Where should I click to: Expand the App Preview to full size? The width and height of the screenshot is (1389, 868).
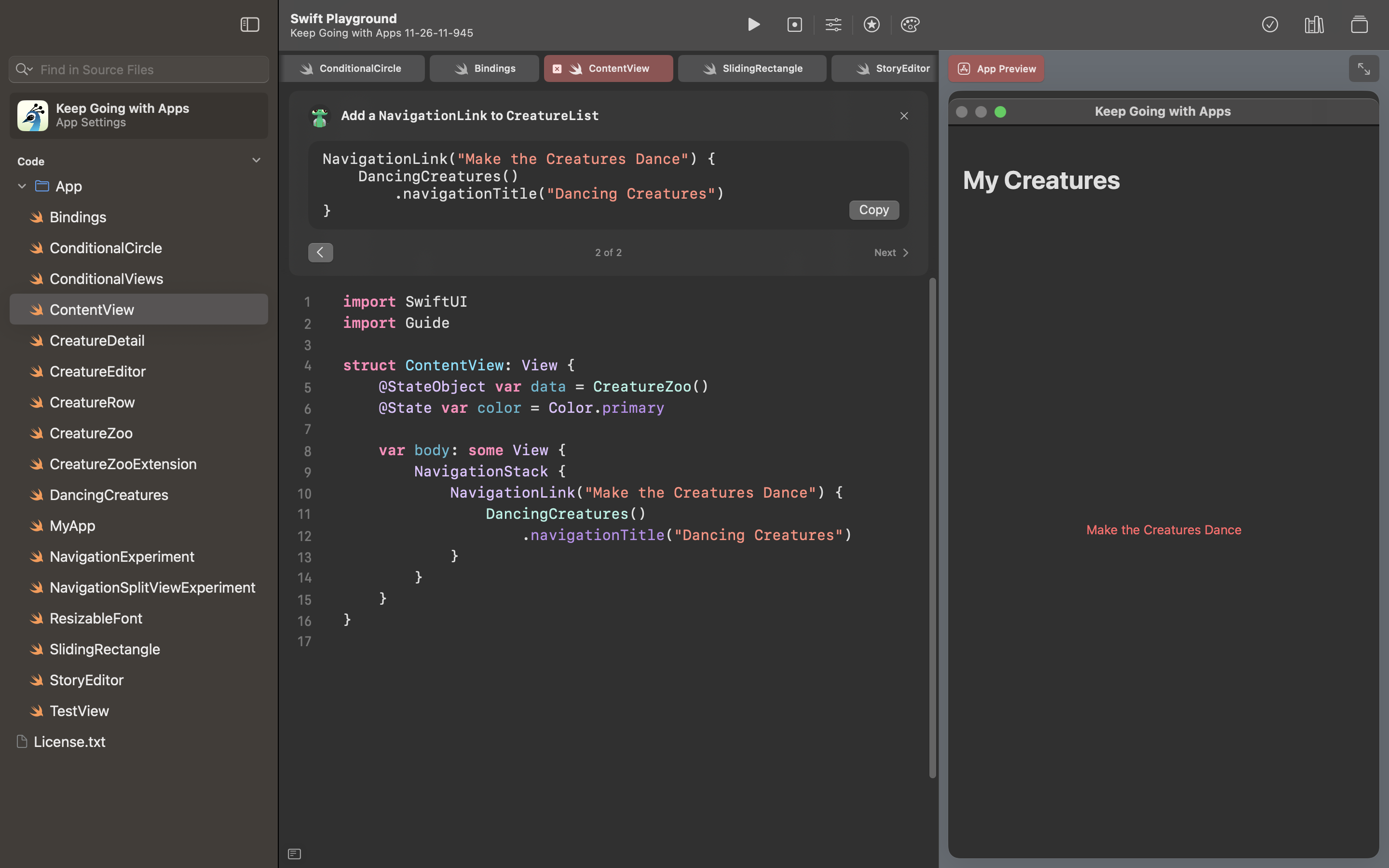[x=1364, y=69]
